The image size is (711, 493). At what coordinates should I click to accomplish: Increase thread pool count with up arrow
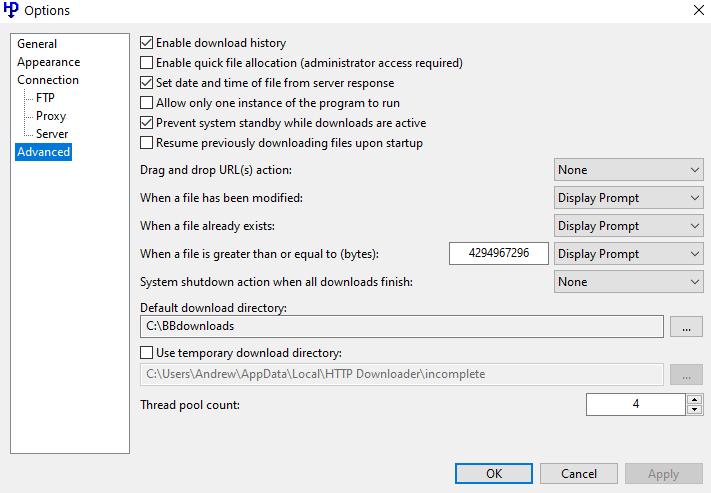coord(694,399)
